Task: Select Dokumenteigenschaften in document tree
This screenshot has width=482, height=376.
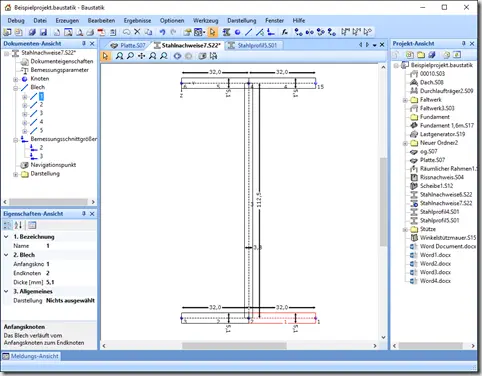Action: point(62,61)
